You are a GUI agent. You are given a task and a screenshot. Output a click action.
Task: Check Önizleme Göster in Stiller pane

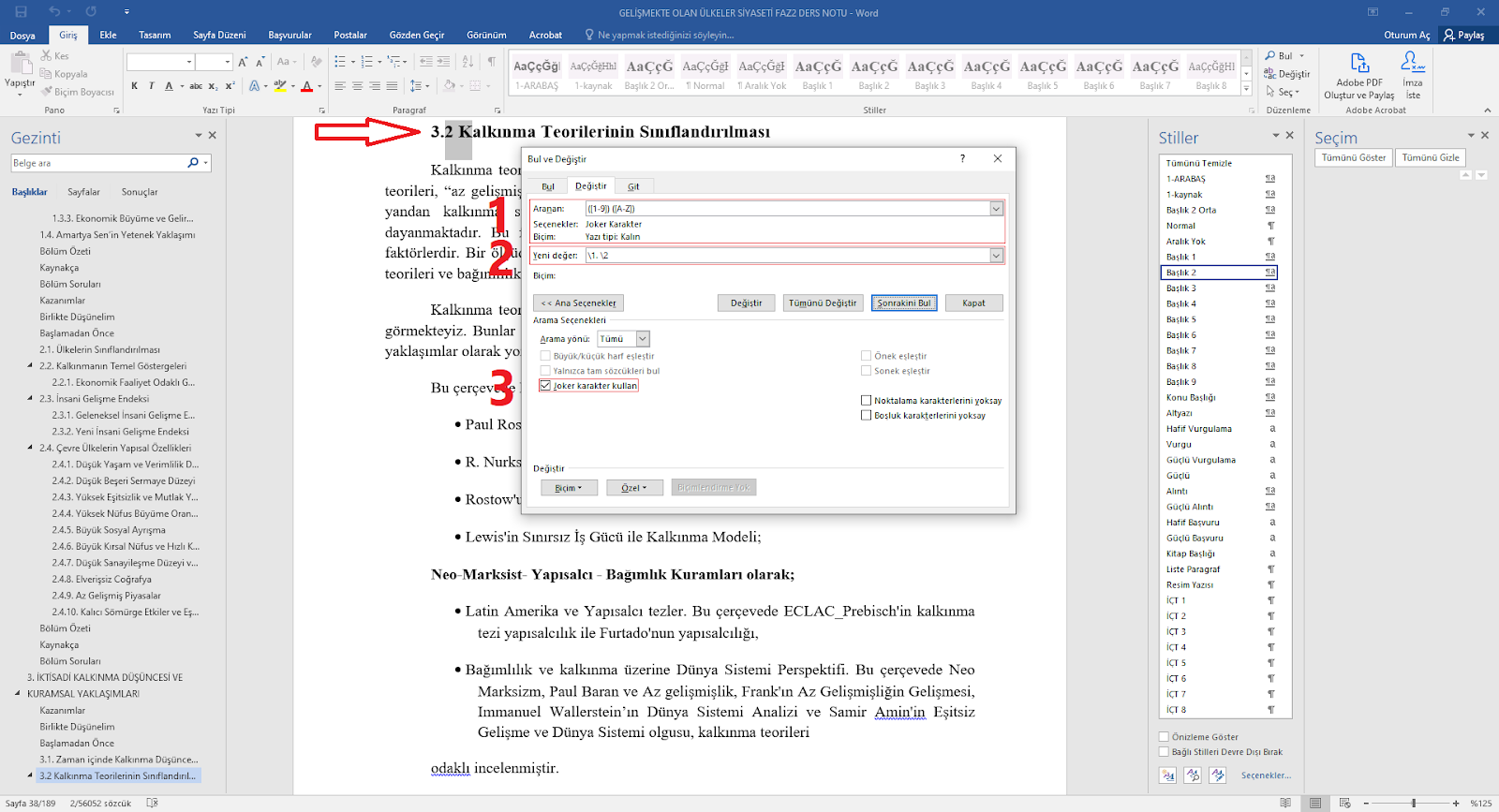point(1165,737)
